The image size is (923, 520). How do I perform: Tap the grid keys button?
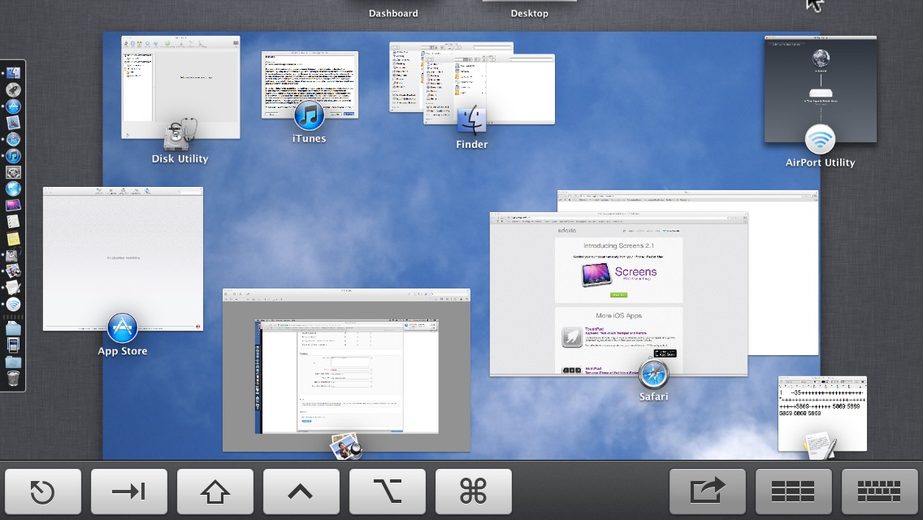793,491
